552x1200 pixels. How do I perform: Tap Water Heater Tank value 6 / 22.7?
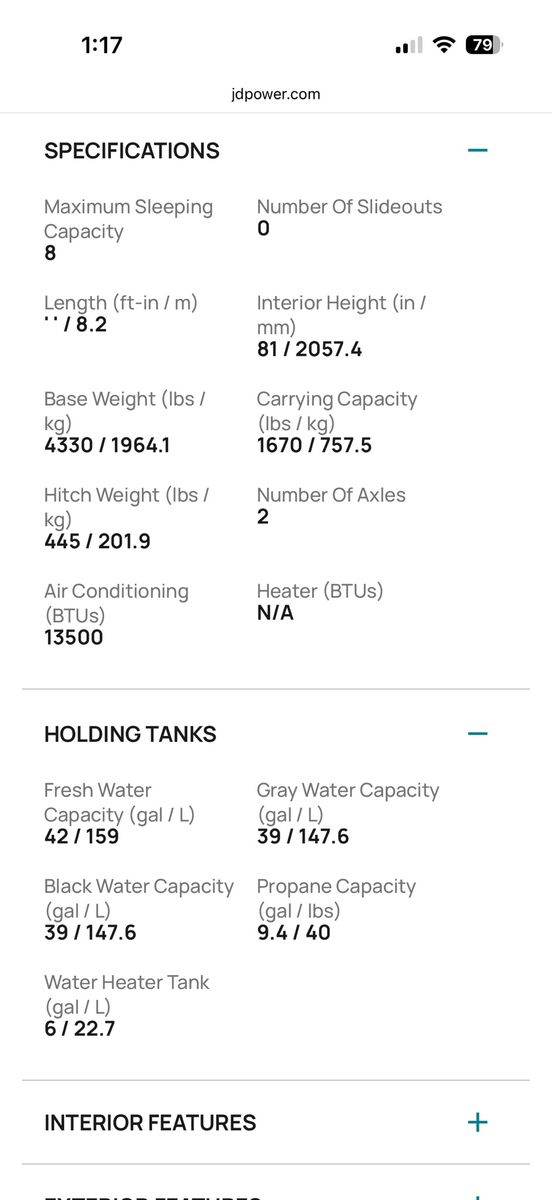[80, 1028]
